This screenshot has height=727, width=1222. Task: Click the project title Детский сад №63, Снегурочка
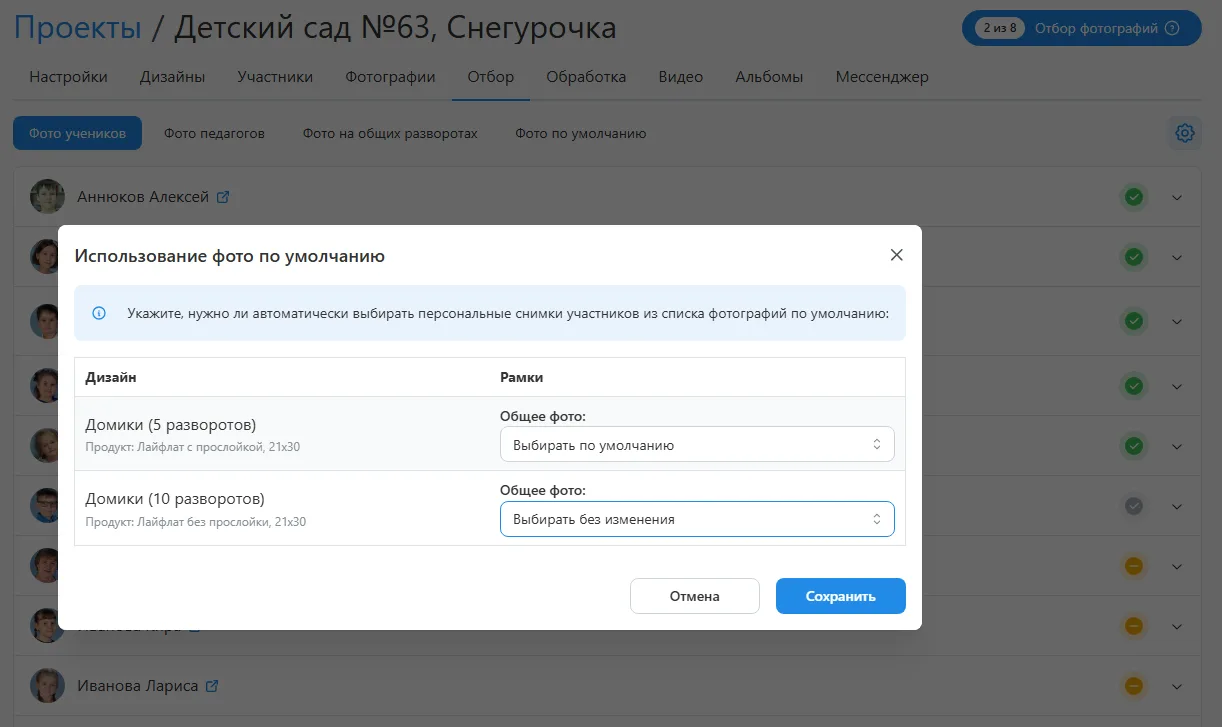[x=396, y=28]
